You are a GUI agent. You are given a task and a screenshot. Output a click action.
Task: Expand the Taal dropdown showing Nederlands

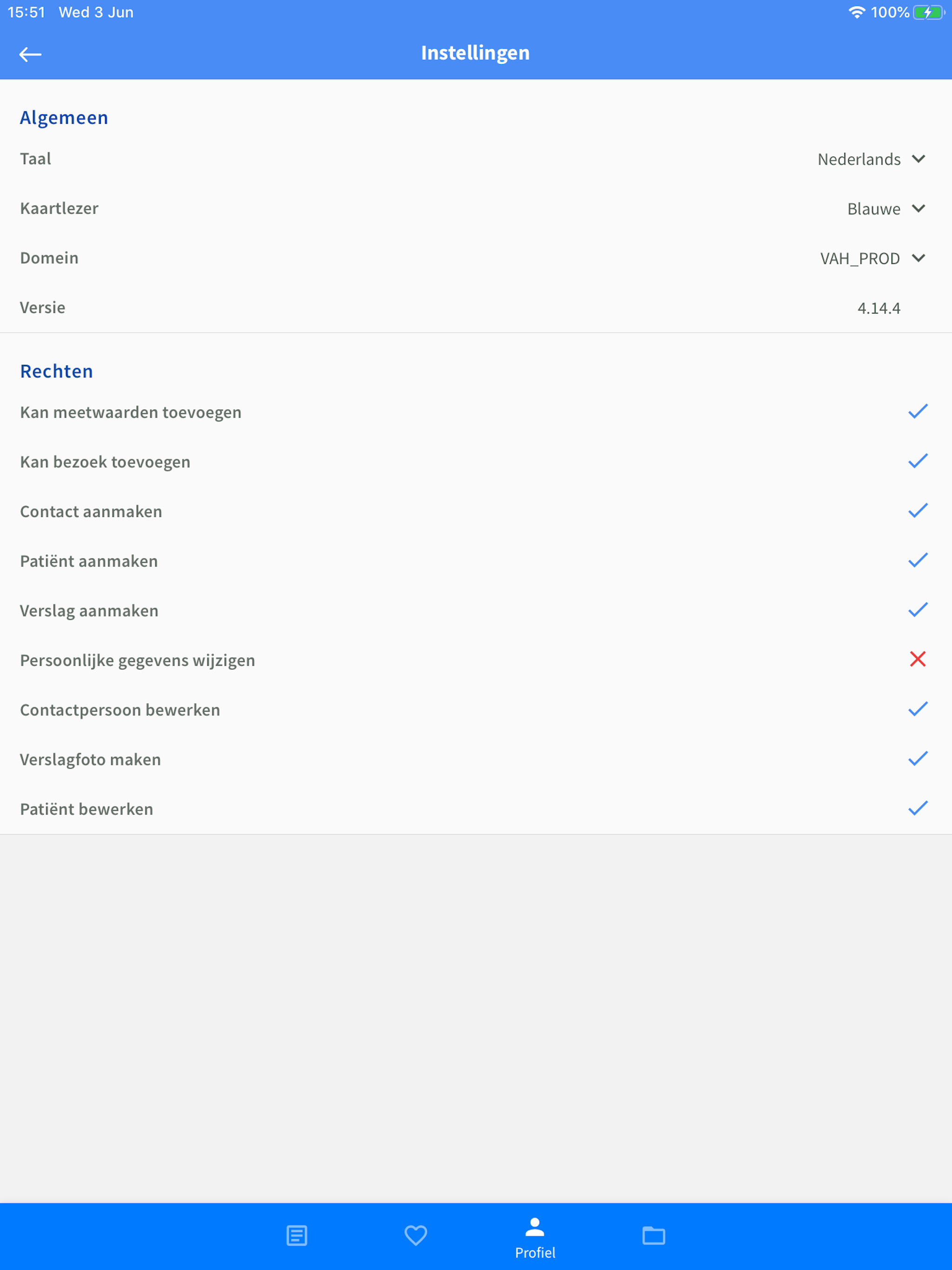point(871,159)
